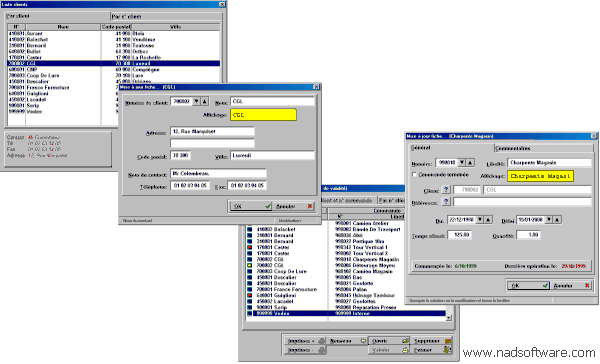Screen dimensions: 600x364
Task: Click the empty Référence input field
Action: pos(522,202)
